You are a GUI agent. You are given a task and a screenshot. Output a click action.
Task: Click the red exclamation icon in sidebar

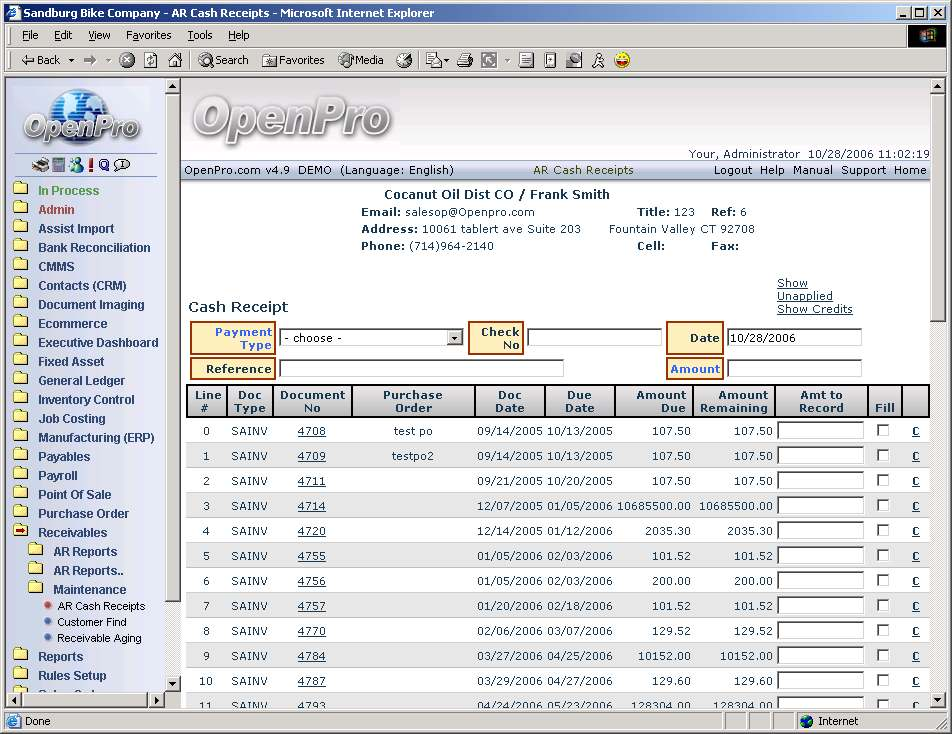pos(90,165)
